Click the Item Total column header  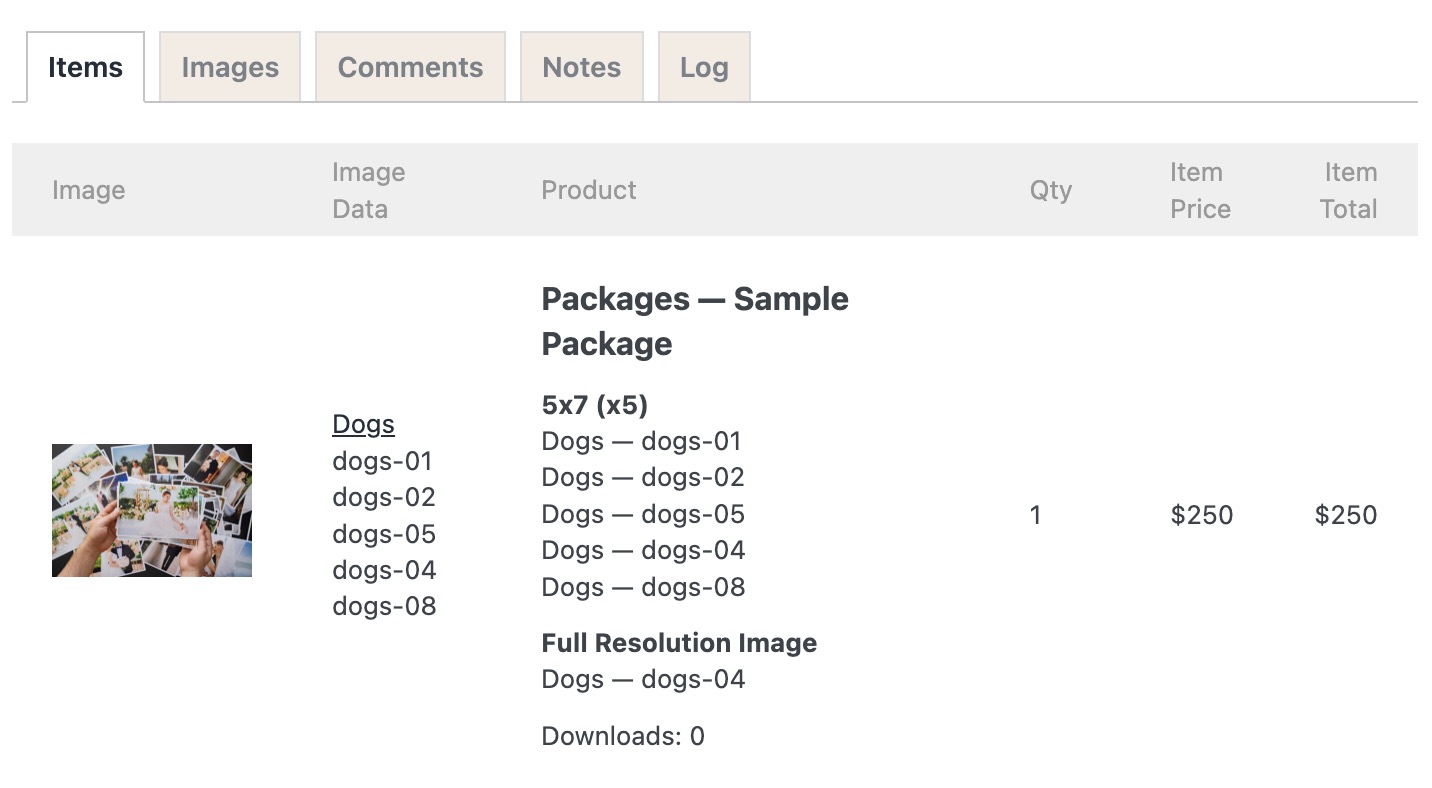pos(1350,190)
